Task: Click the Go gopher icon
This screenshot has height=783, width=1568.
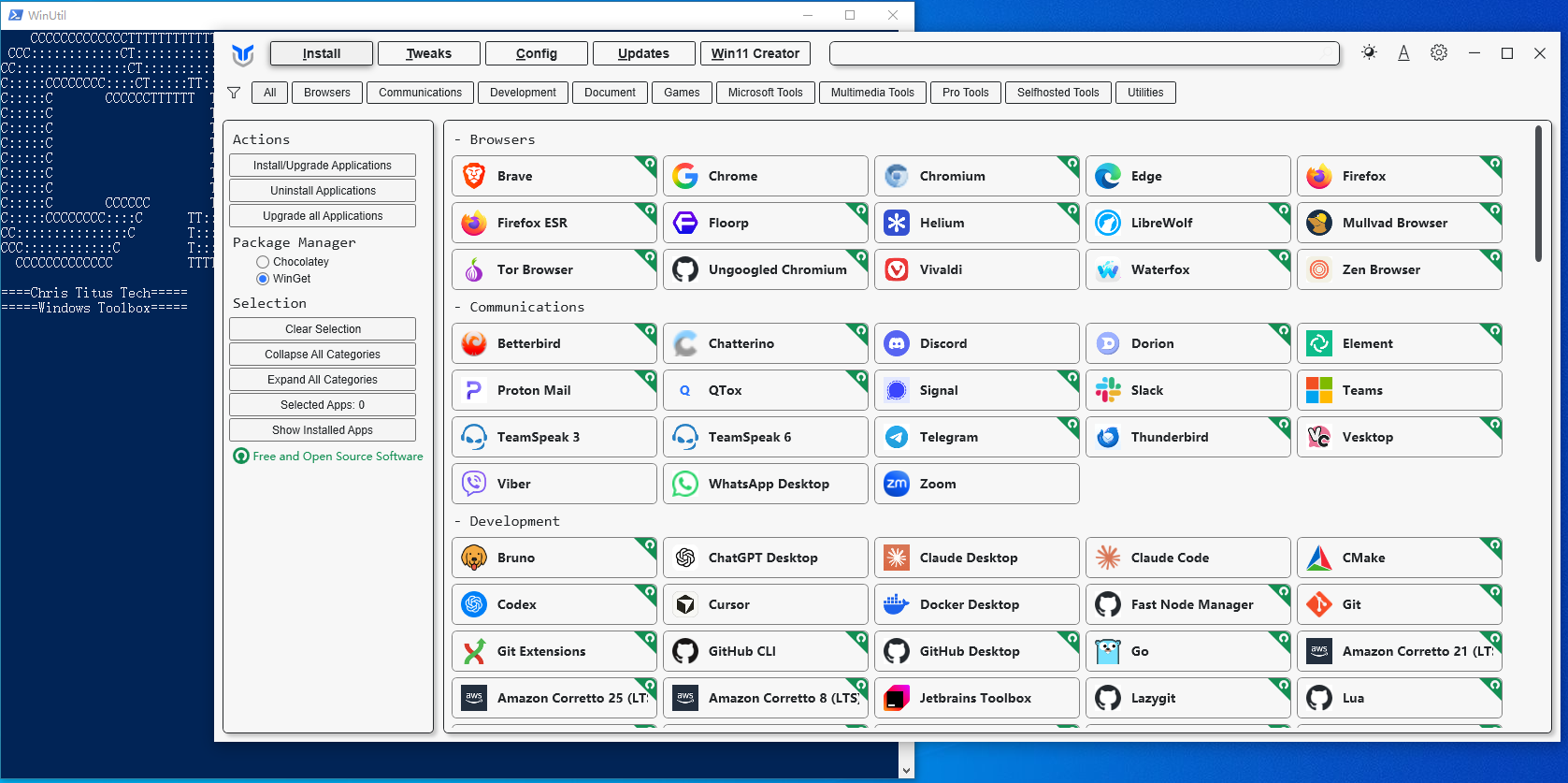Action: point(1108,651)
